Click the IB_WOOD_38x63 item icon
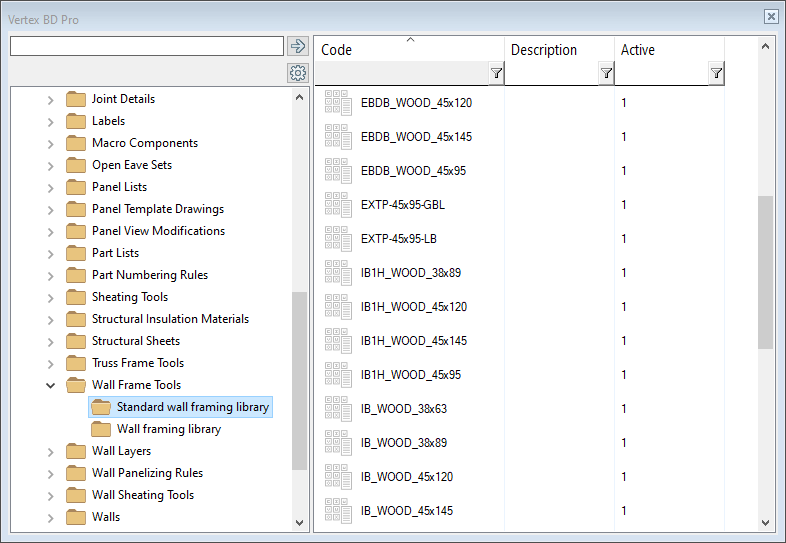Image resolution: width=786 pixels, height=543 pixels. coord(338,408)
